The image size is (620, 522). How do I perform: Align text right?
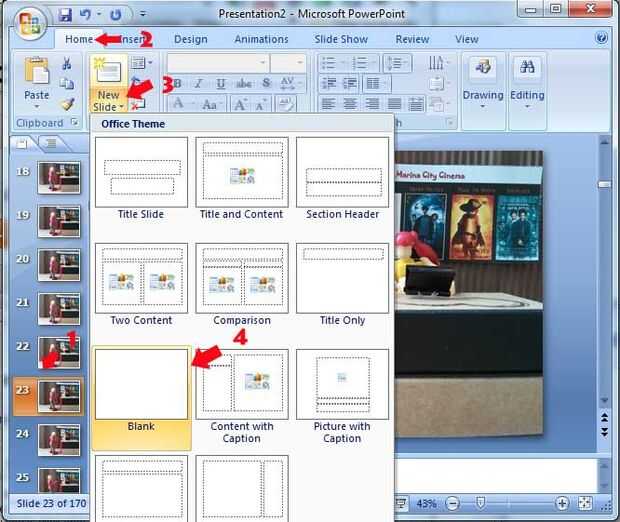tap(372, 104)
